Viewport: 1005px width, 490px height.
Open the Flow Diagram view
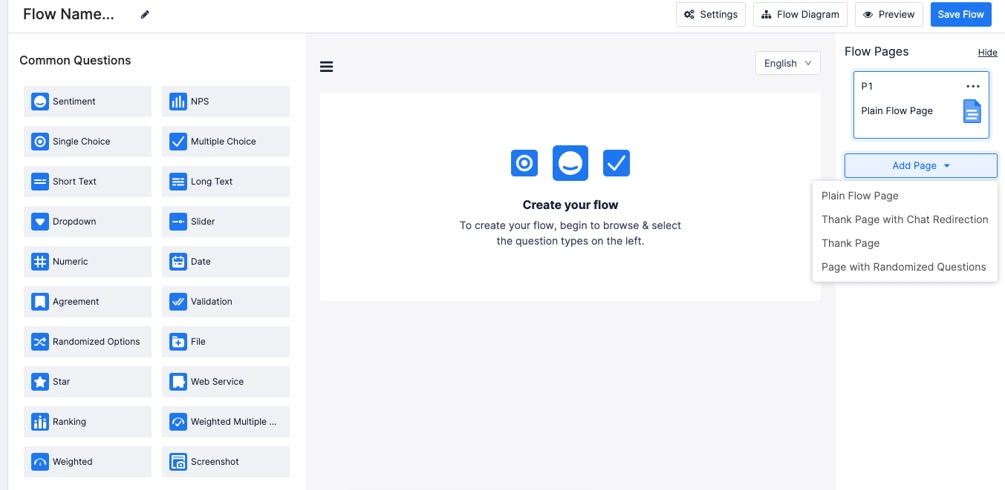point(800,15)
